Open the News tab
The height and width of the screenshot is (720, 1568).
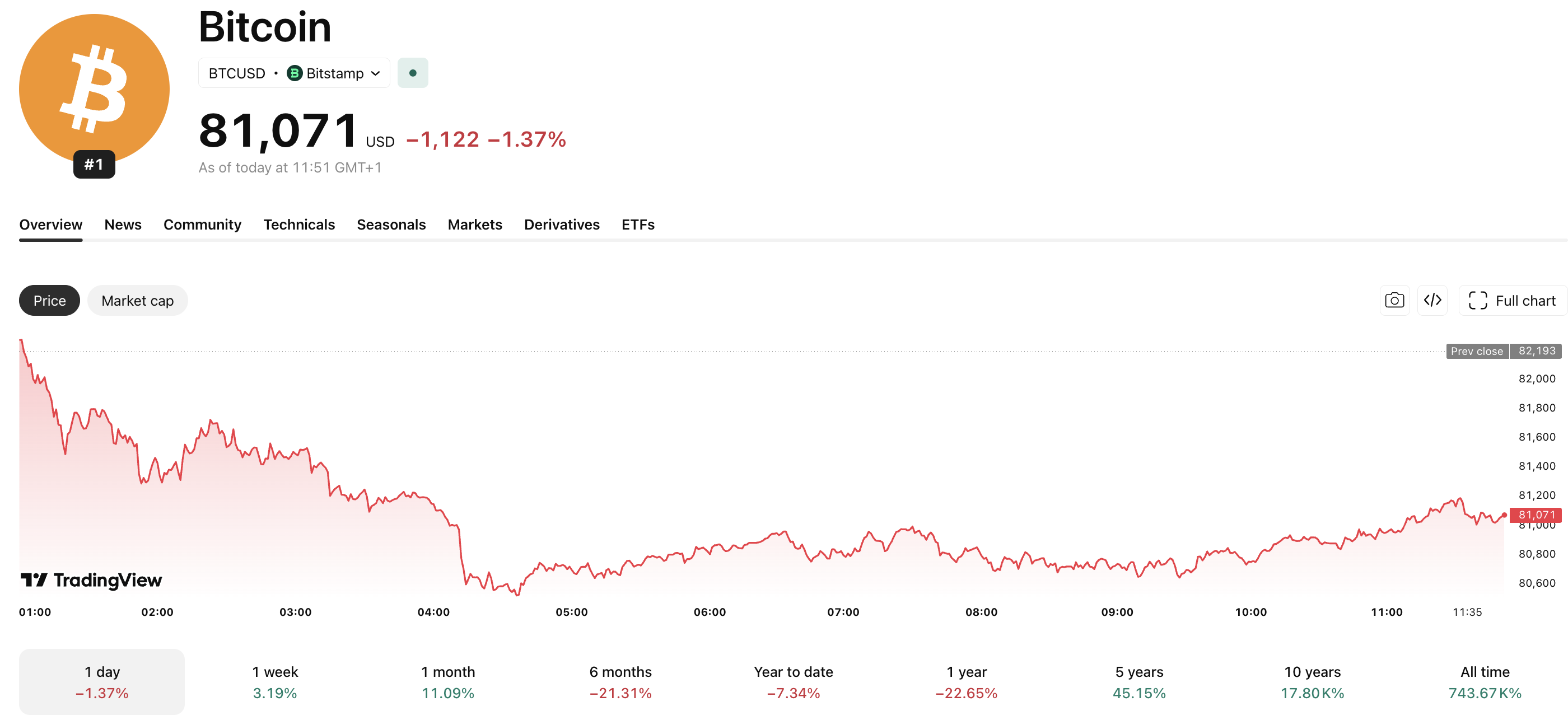[123, 225]
